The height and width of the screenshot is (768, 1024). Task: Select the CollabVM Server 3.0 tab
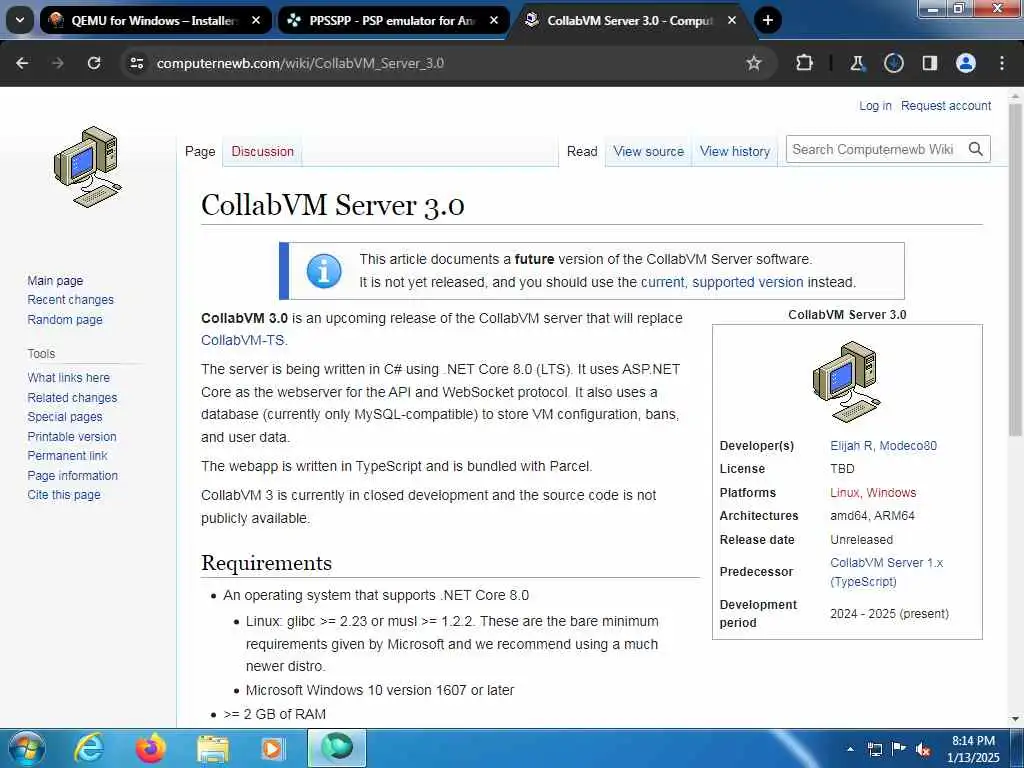[632, 20]
